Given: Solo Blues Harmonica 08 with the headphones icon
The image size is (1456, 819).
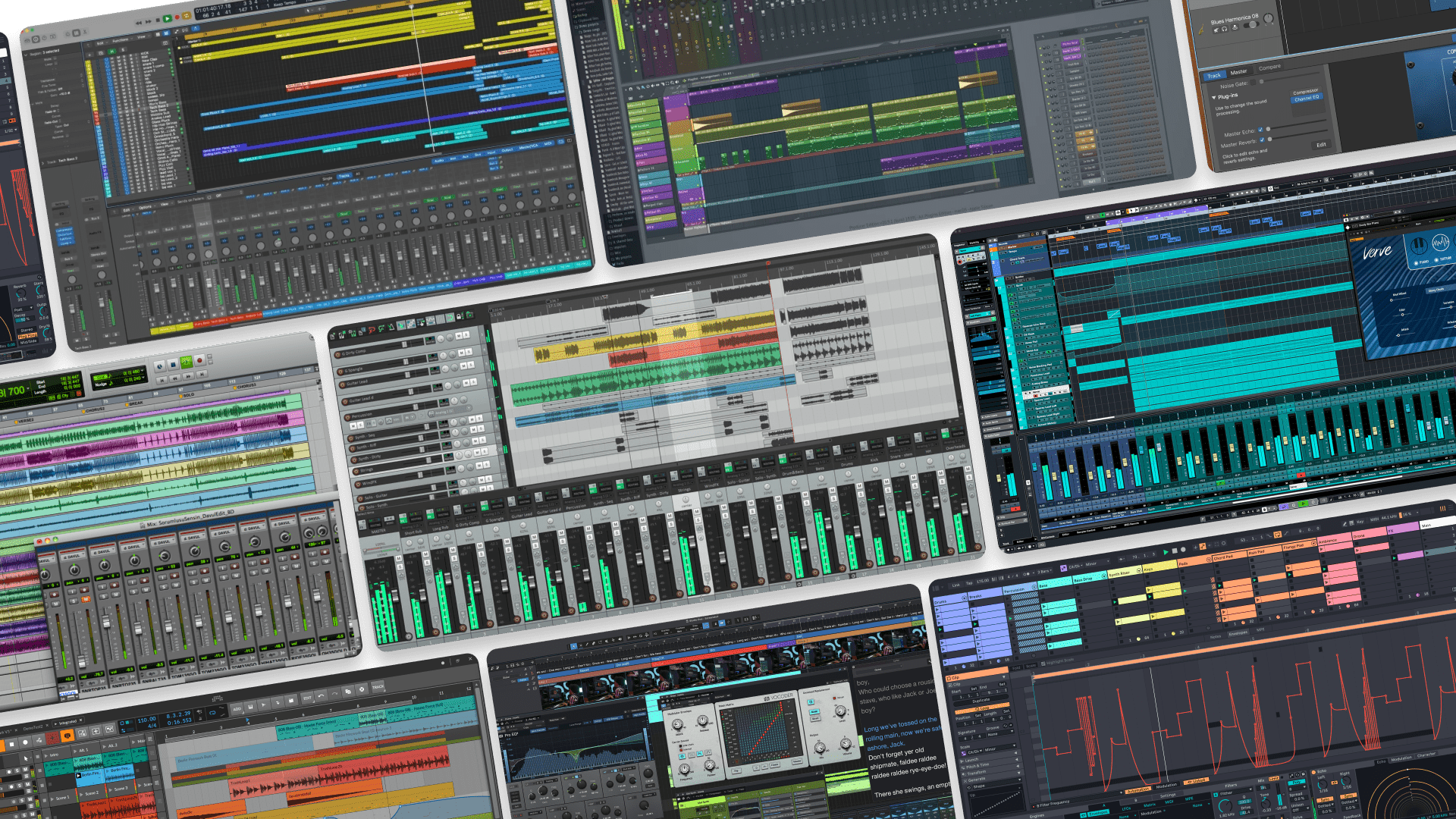Looking at the screenshot, I should coord(1224,30).
